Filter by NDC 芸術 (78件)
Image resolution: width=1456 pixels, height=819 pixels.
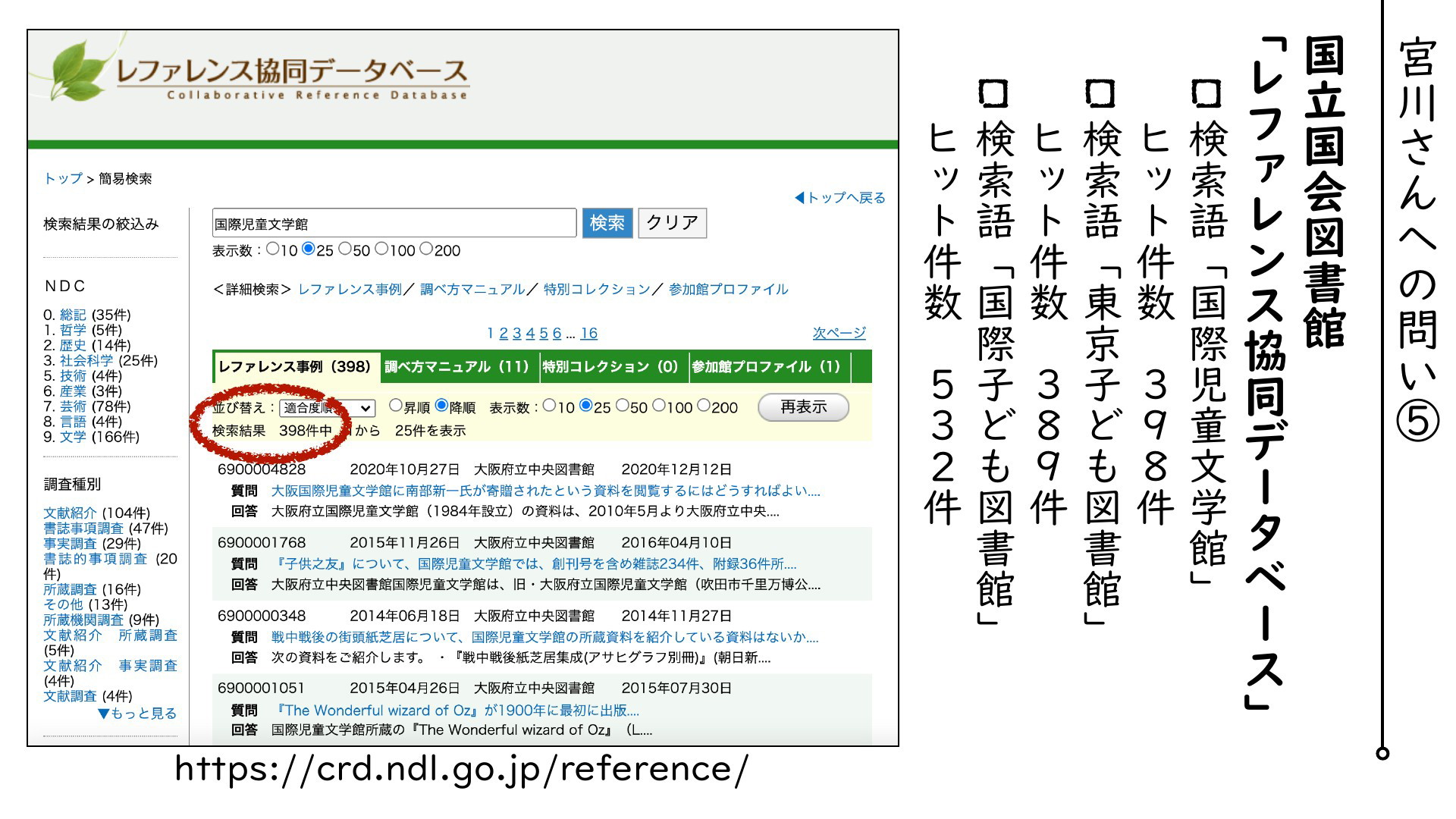click(x=73, y=406)
